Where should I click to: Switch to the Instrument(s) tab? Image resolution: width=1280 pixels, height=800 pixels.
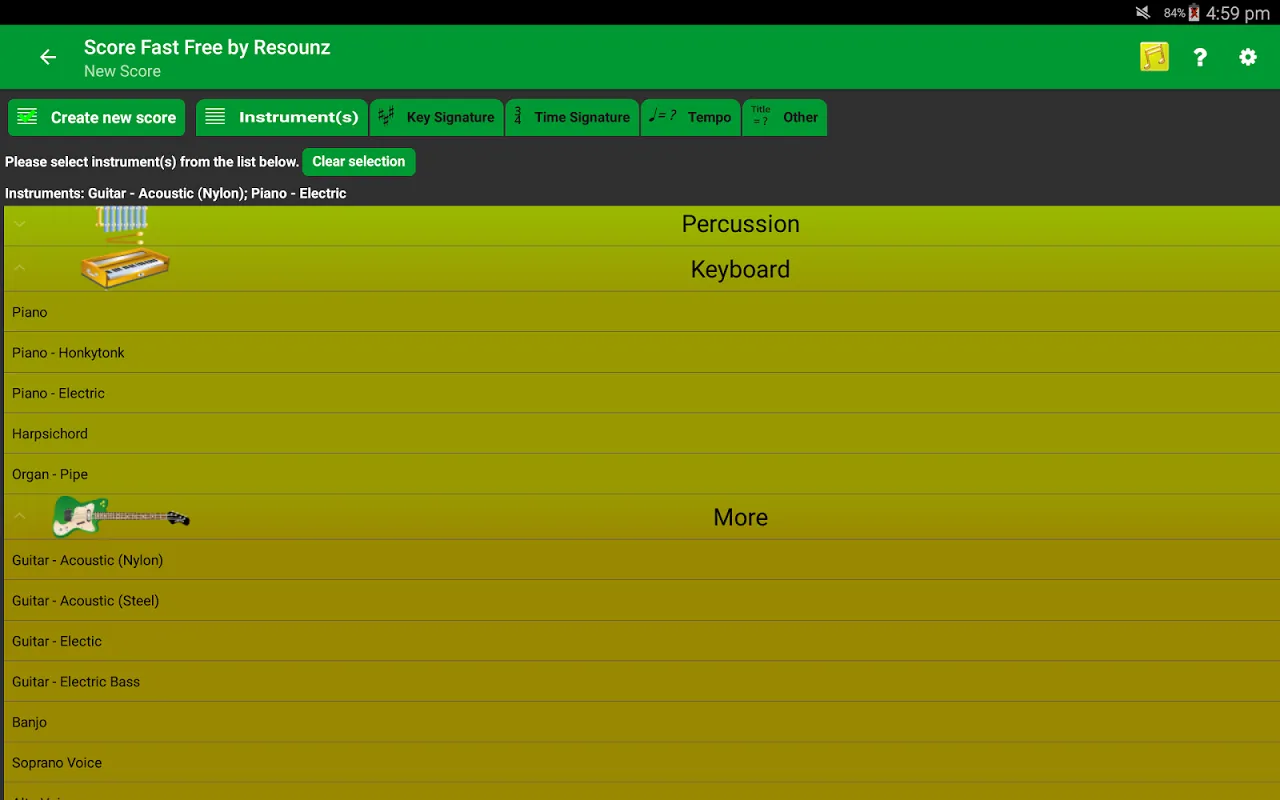tap(282, 117)
